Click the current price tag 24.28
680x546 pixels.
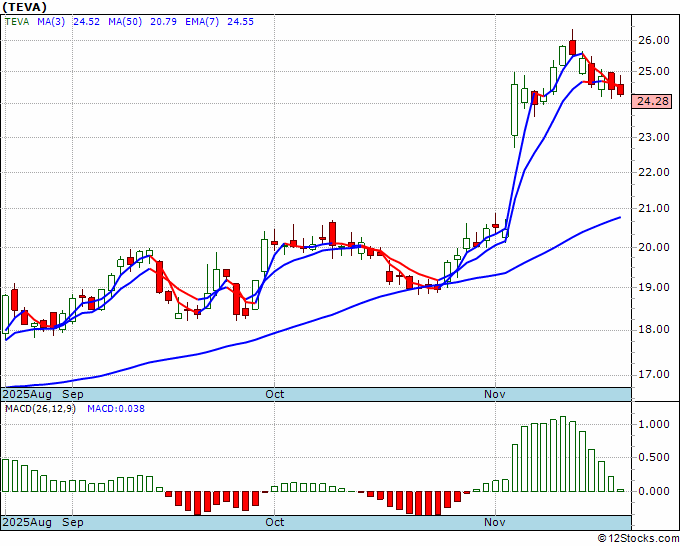654,102
